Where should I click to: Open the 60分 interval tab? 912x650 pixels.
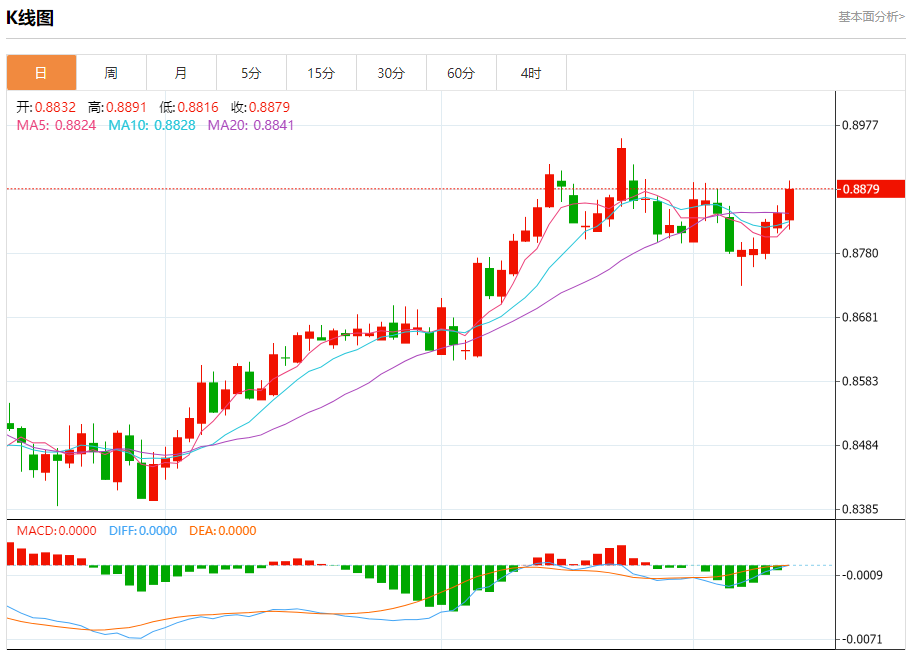coord(461,73)
